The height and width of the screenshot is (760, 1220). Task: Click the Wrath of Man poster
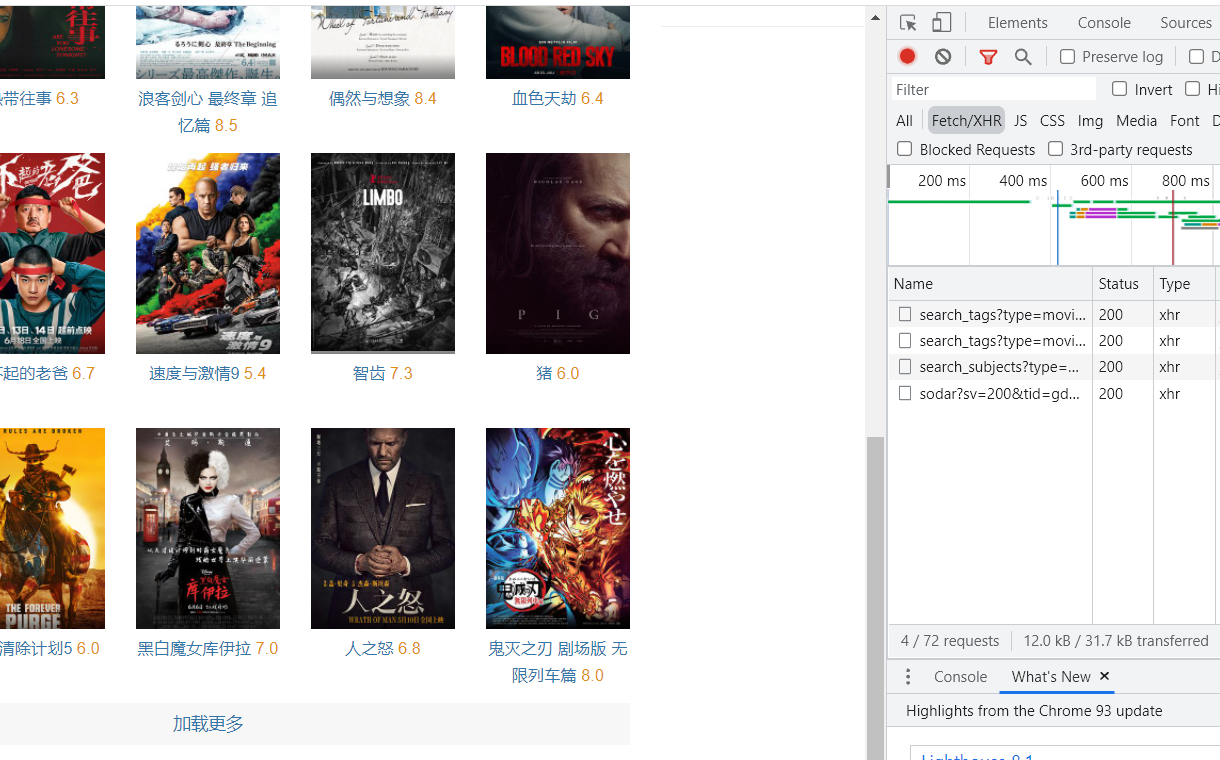(383, 528)
